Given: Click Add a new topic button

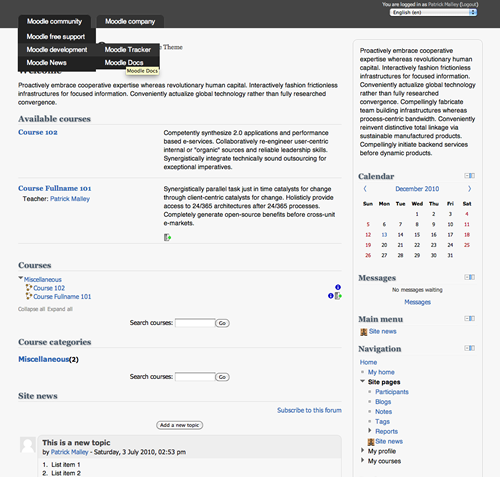Looking at the screenshot, I should [x=179, y=425].
